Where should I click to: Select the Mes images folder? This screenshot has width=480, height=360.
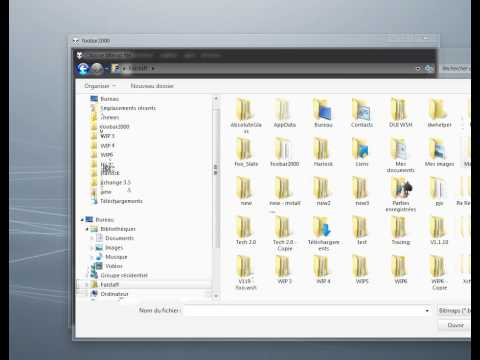[439, 152]
